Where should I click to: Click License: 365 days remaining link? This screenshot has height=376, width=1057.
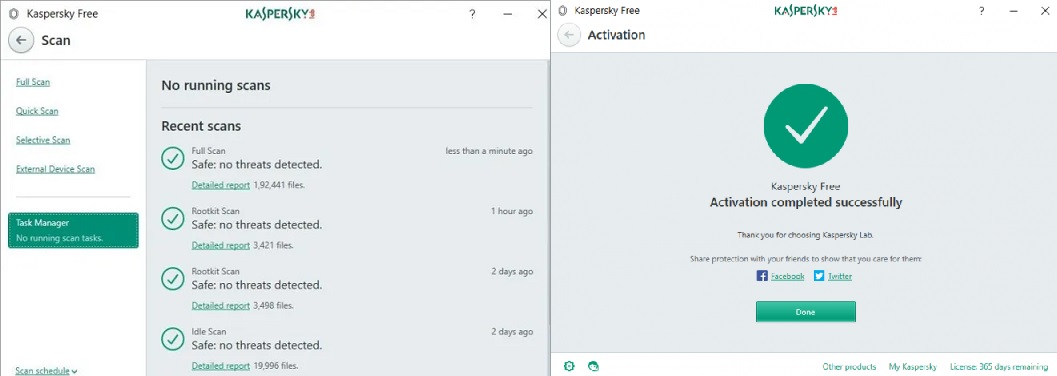click(999, 367)
